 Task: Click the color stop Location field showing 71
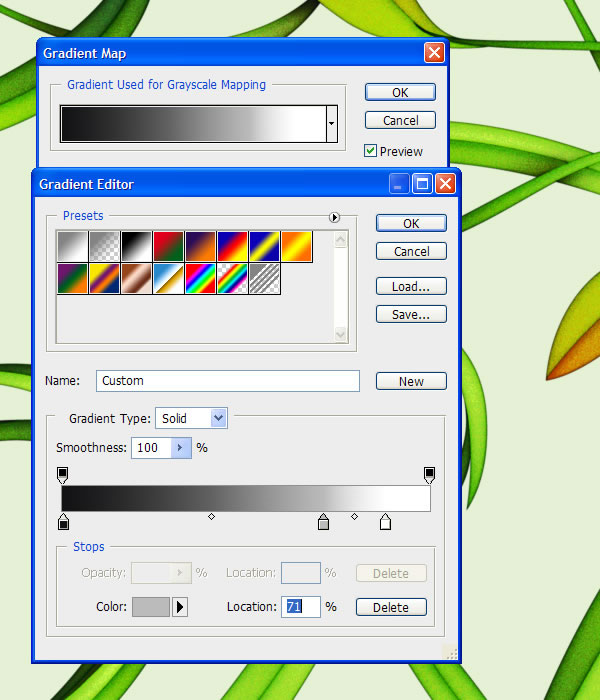tap(301, 607)
